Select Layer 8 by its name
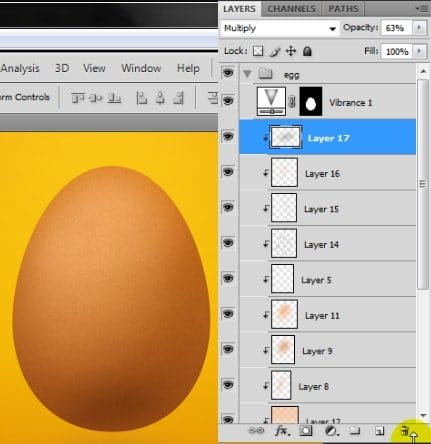This screenshot has width=431, height=444. [314, 387]
